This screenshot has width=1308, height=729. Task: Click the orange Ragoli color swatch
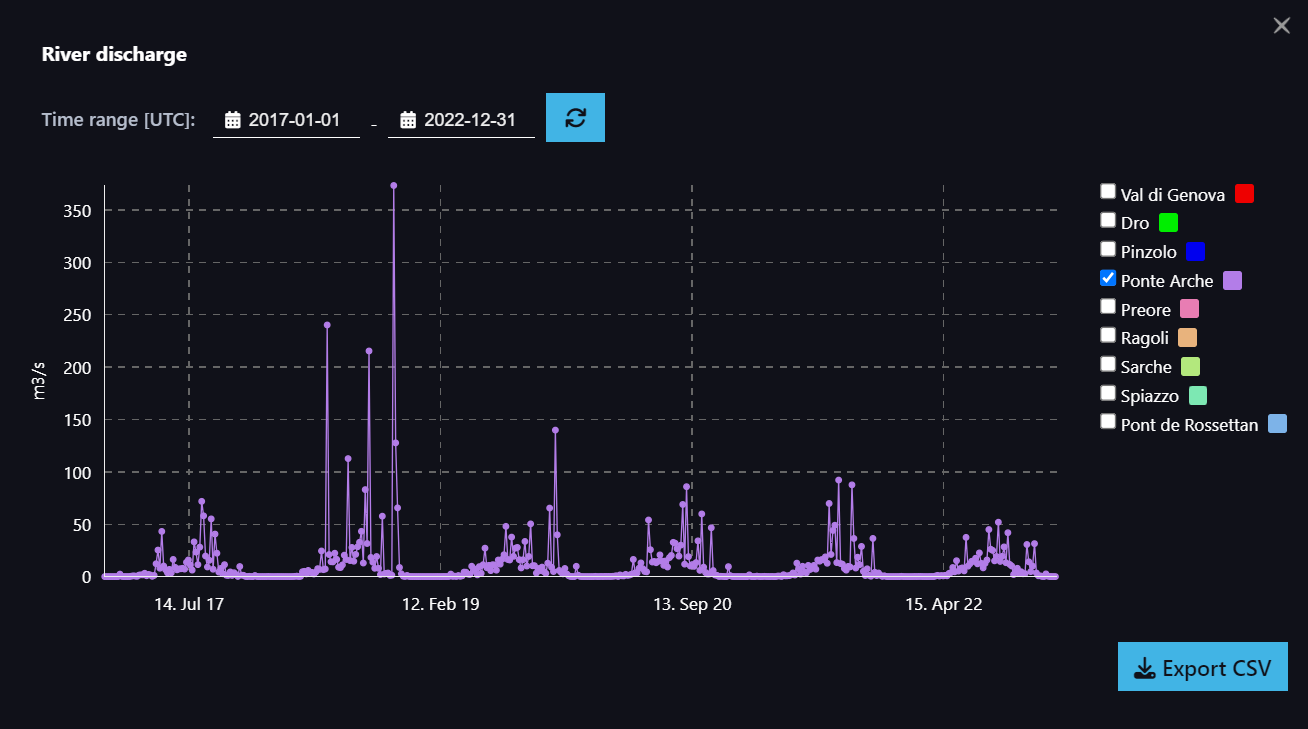[1187, 338]
